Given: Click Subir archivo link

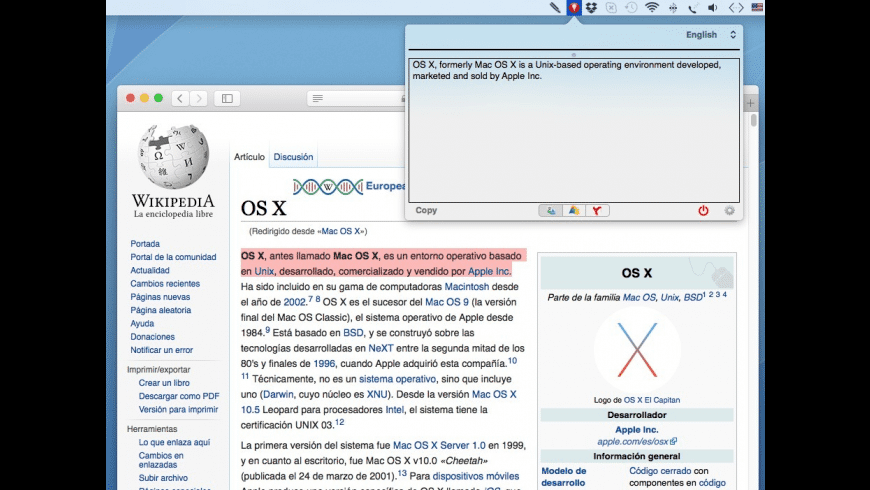Looking at the screenshot, I should pyautogui.click(x=163, y=478).
